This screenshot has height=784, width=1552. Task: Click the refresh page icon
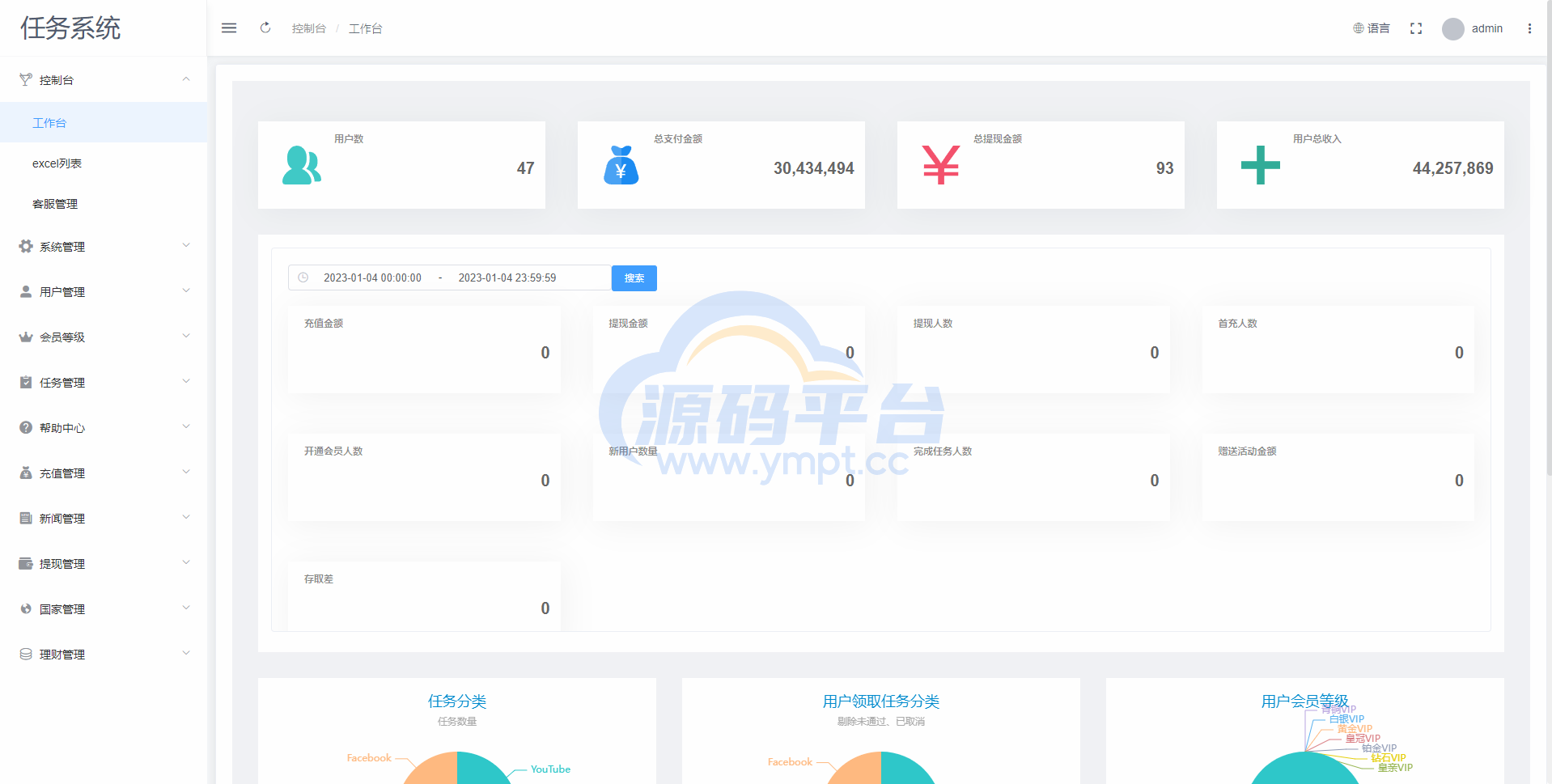pos(265,28)
